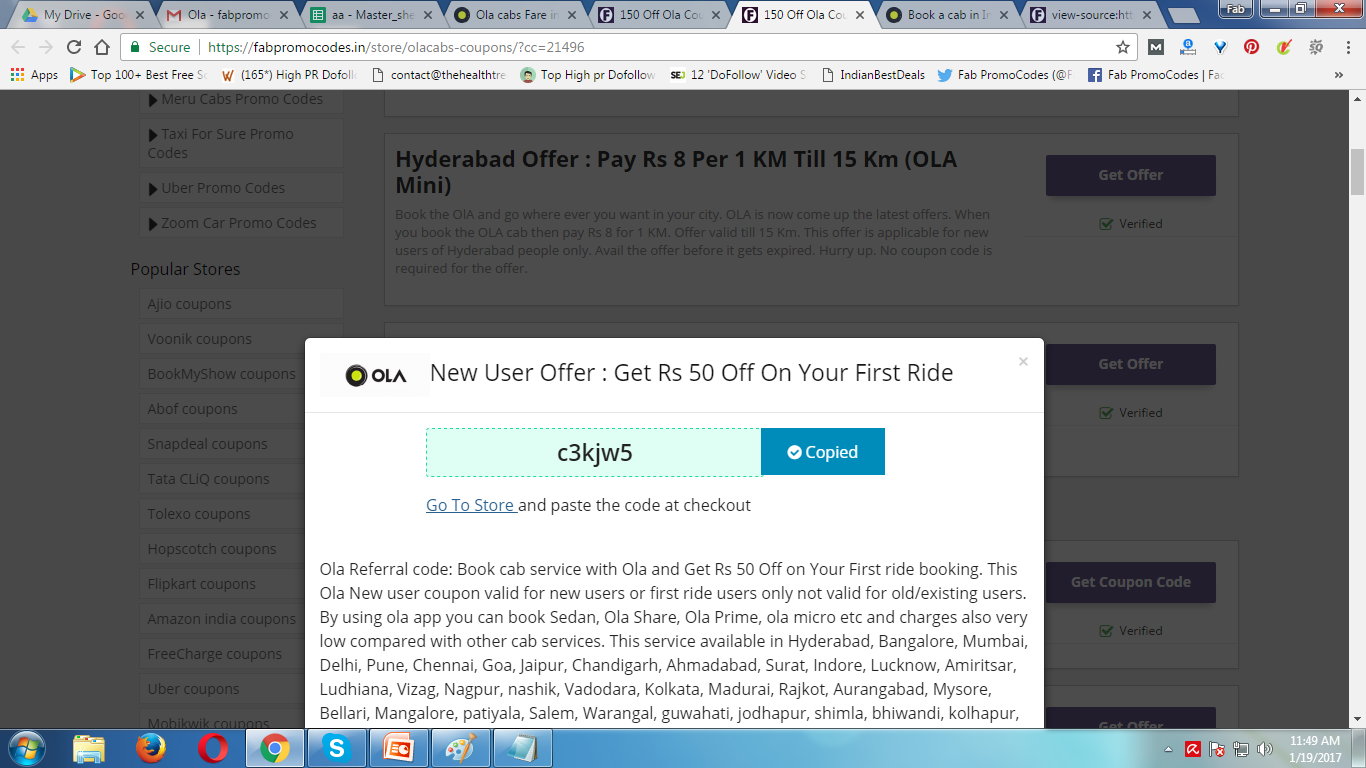Open the Top 100+ Best Free bookmark
1366x768 pixels.
(x=138, y=75)
